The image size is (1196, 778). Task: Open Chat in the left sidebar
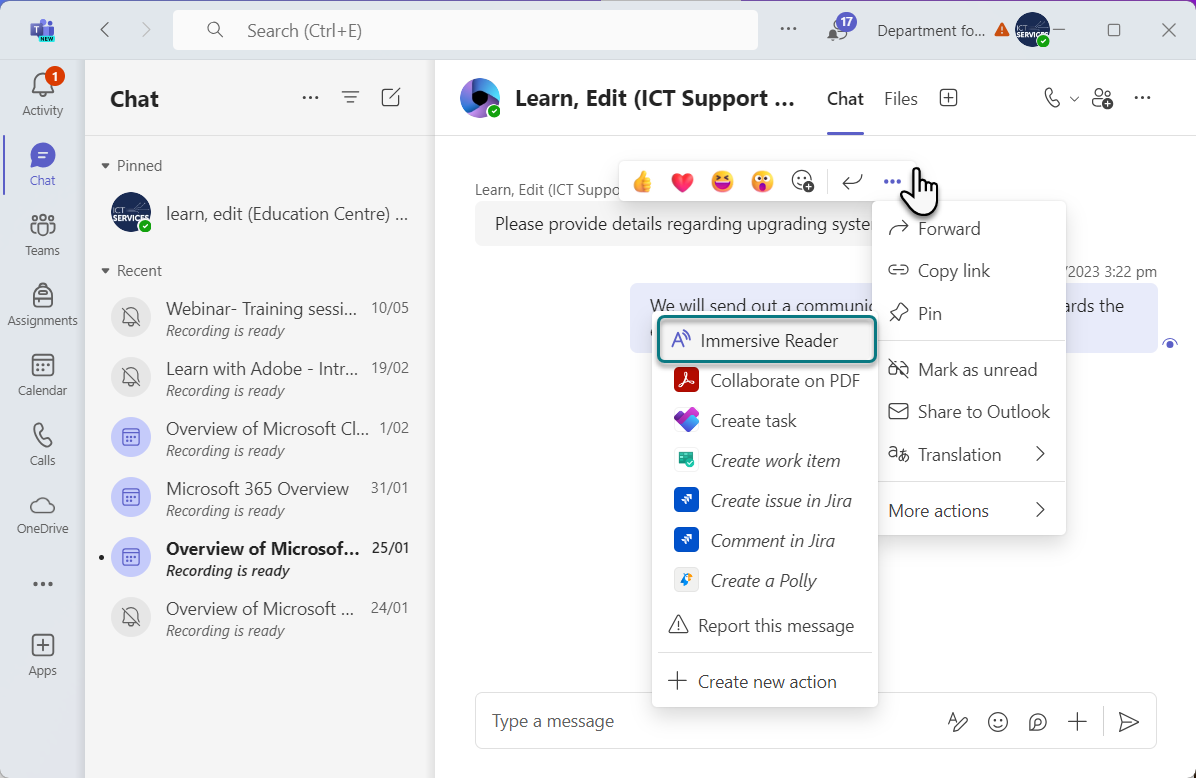coord(43,164)
